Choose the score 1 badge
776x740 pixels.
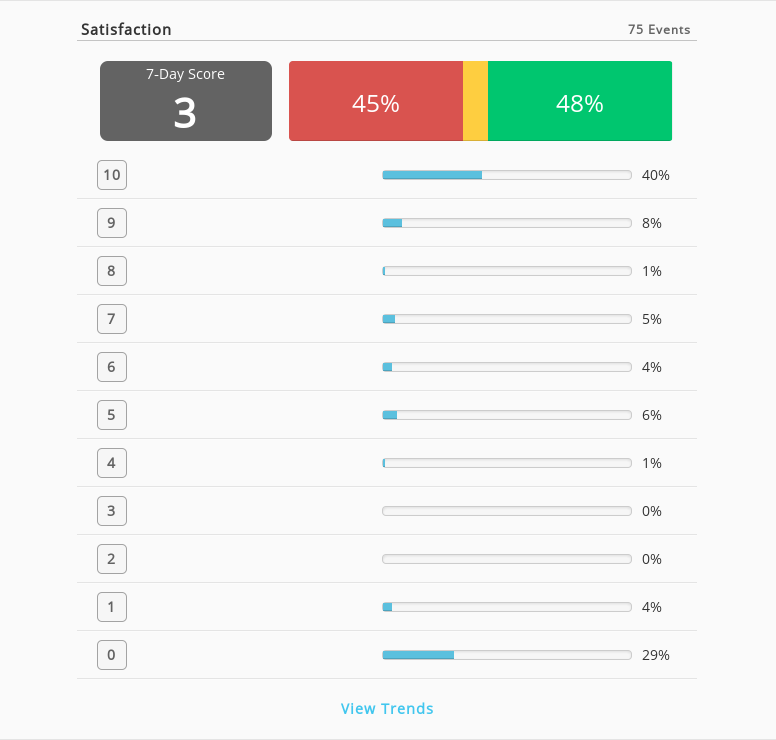(112, 607)
